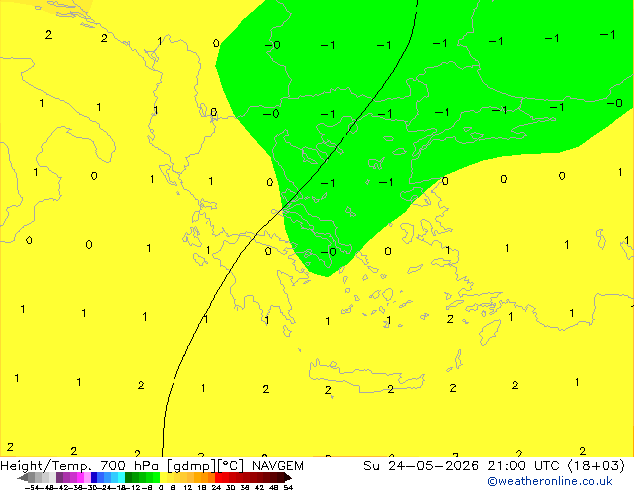Viewport: 634px width, 490px height.
Task: Select the magenta swatch in legend
Action: coord(80,478)
